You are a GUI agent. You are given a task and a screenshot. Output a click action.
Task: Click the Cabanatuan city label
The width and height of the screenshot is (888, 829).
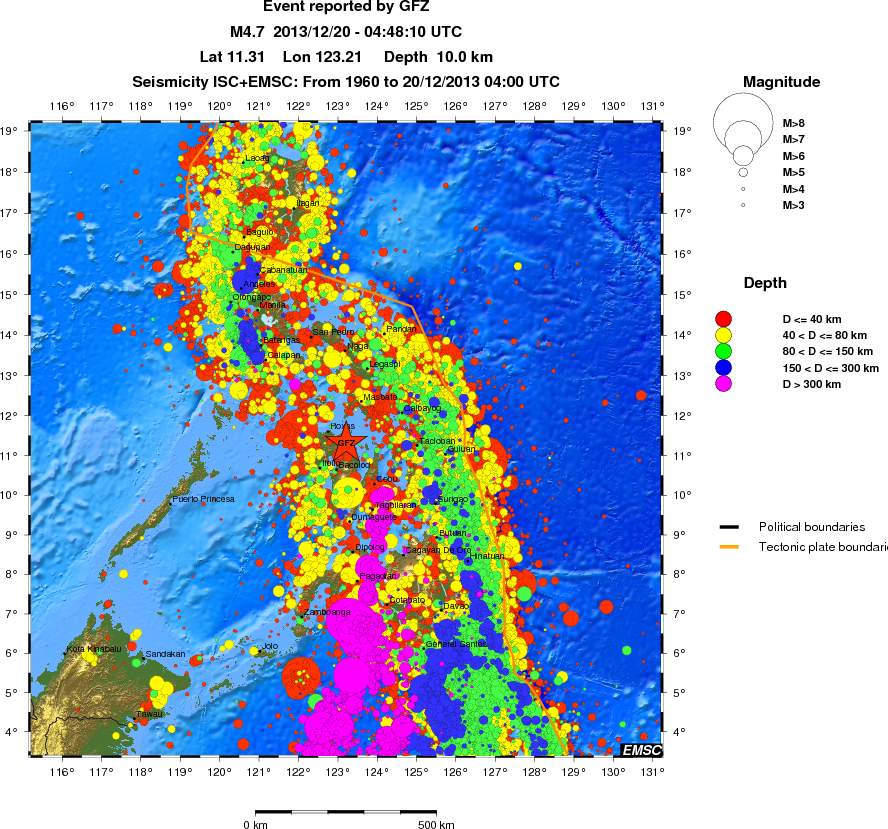284,270
